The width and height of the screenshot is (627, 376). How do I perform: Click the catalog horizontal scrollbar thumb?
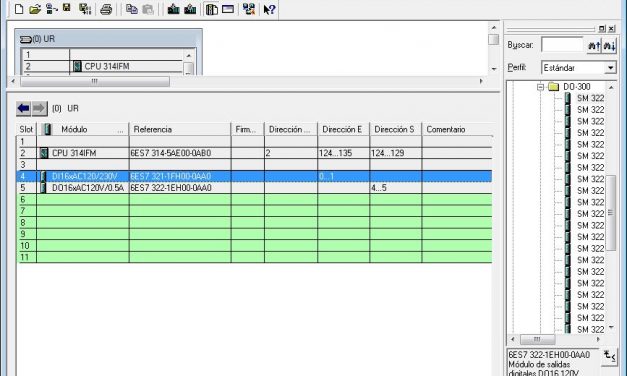click(537, 339)
